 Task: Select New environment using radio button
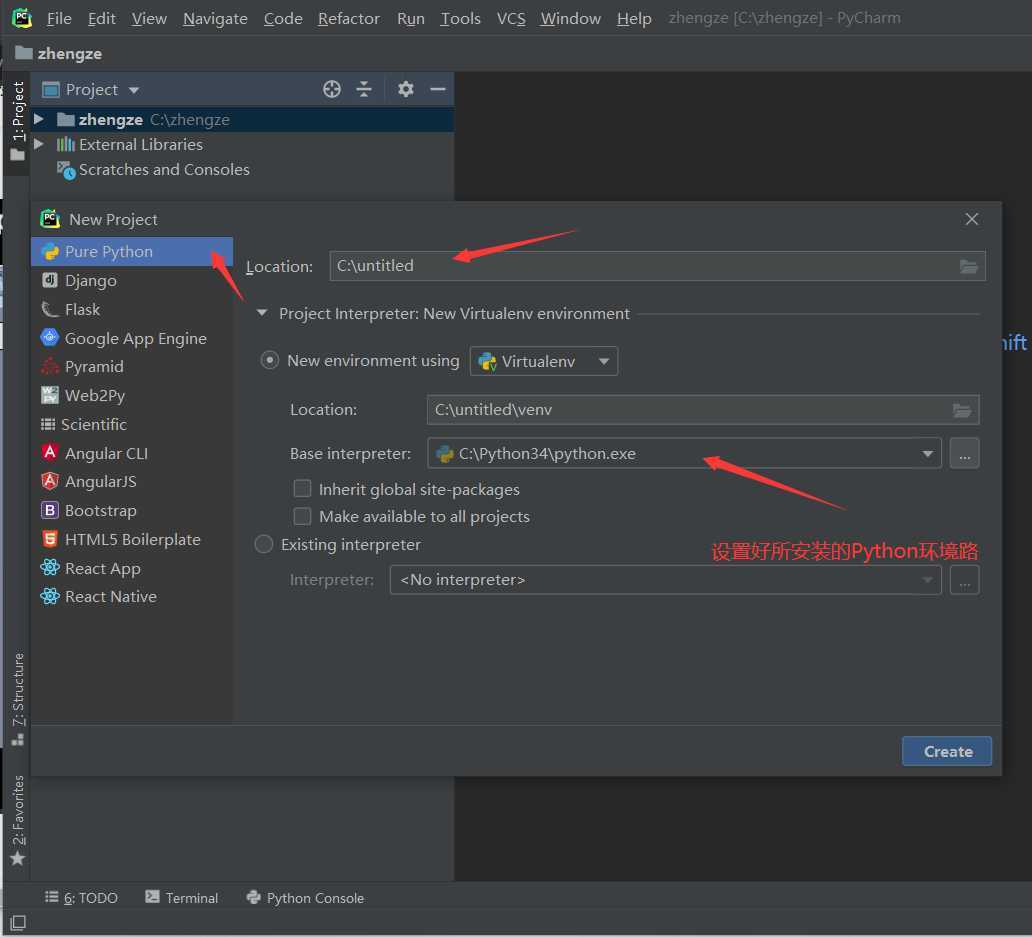pyautogui.click(x=269, y=361)
